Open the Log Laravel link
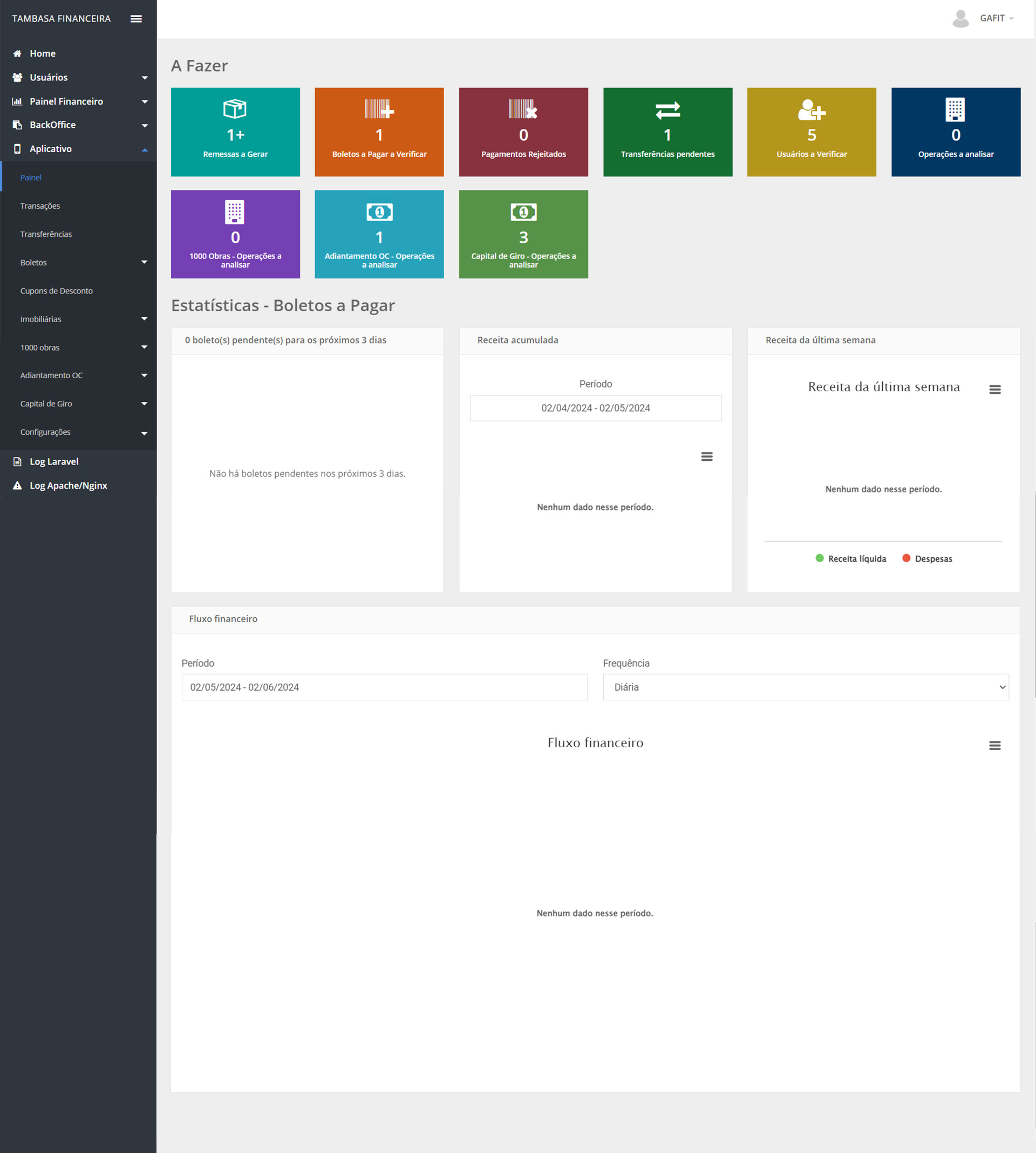The height and width of the screenshot is (1153, 1036). [53, 461]
